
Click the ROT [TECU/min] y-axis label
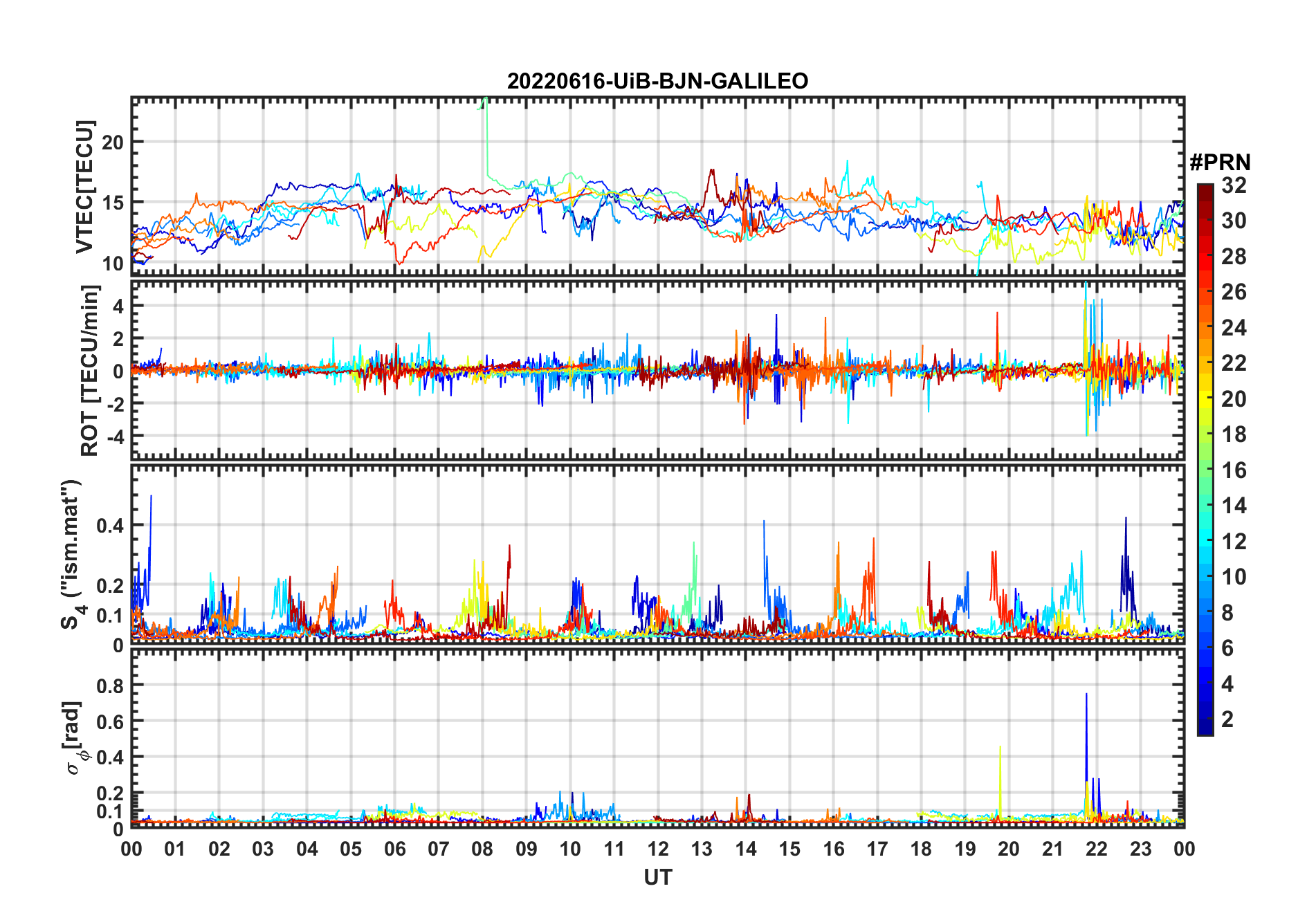pos(90,370)
